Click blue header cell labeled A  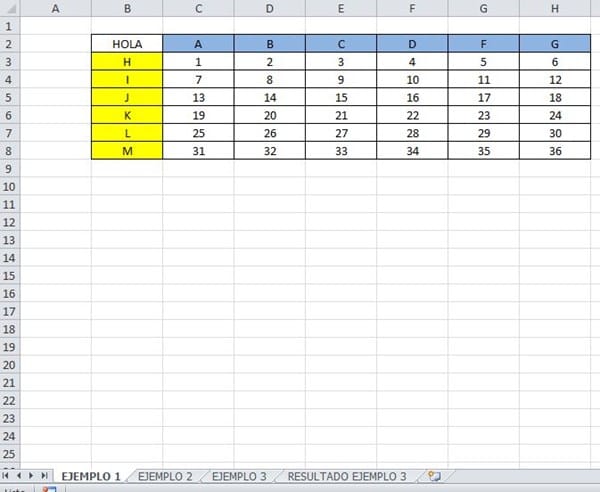(x=198, y=44)
